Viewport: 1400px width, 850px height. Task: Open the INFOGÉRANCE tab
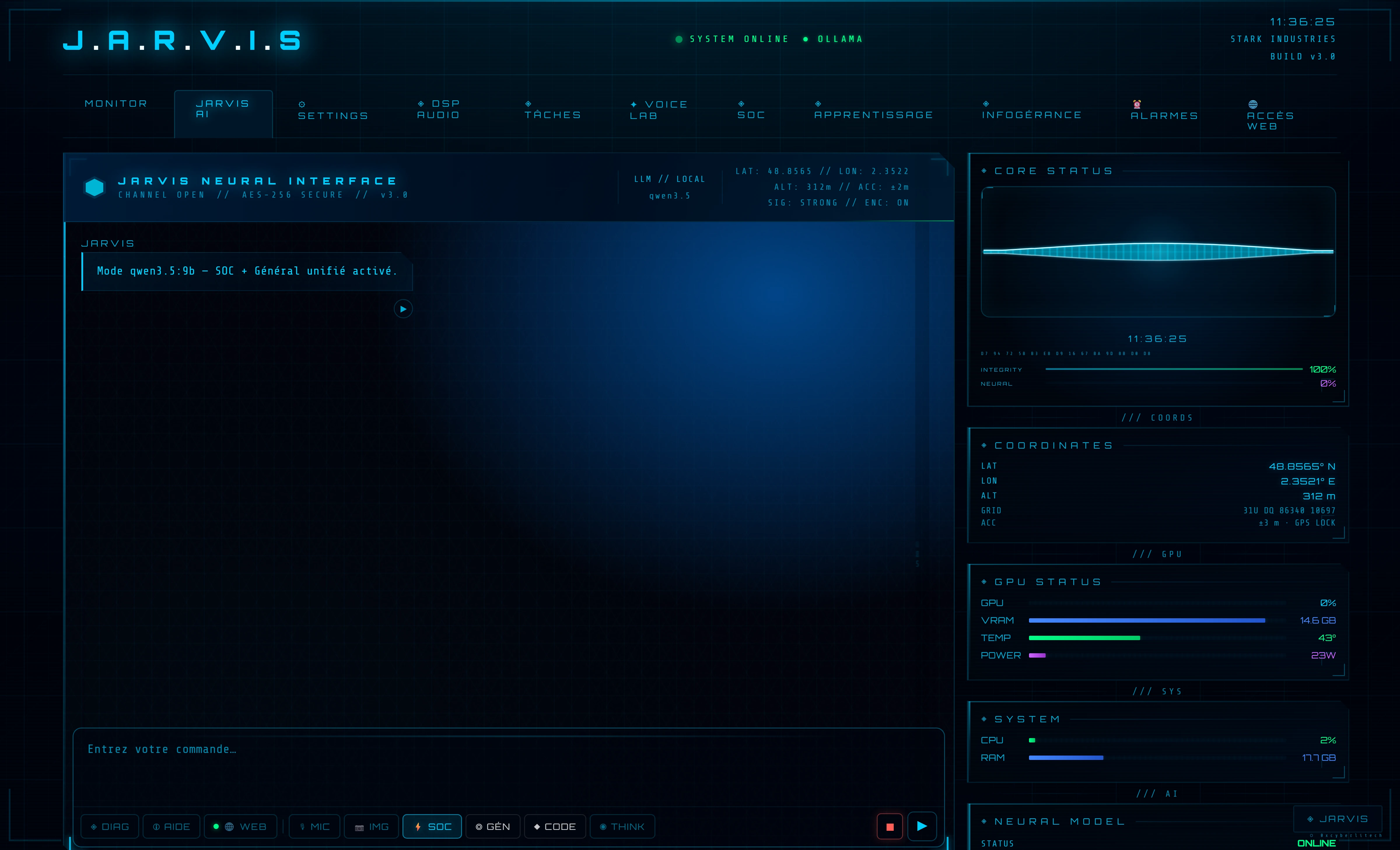(x=1031, y=110)
